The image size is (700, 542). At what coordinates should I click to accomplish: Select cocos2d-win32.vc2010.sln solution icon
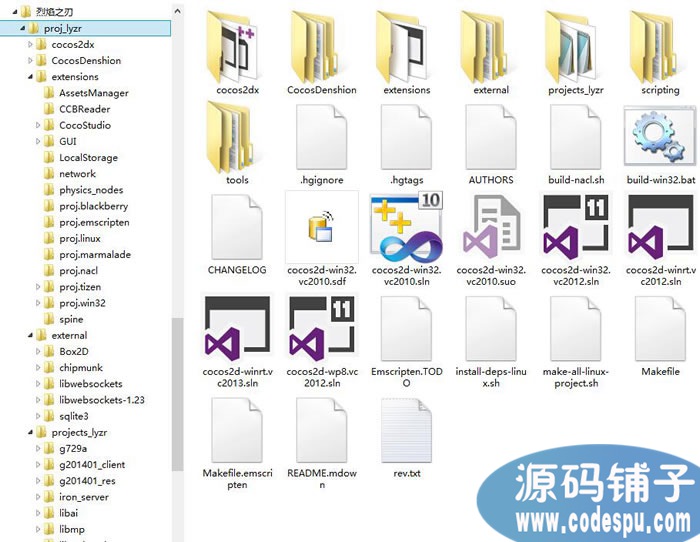click(406, 228)
